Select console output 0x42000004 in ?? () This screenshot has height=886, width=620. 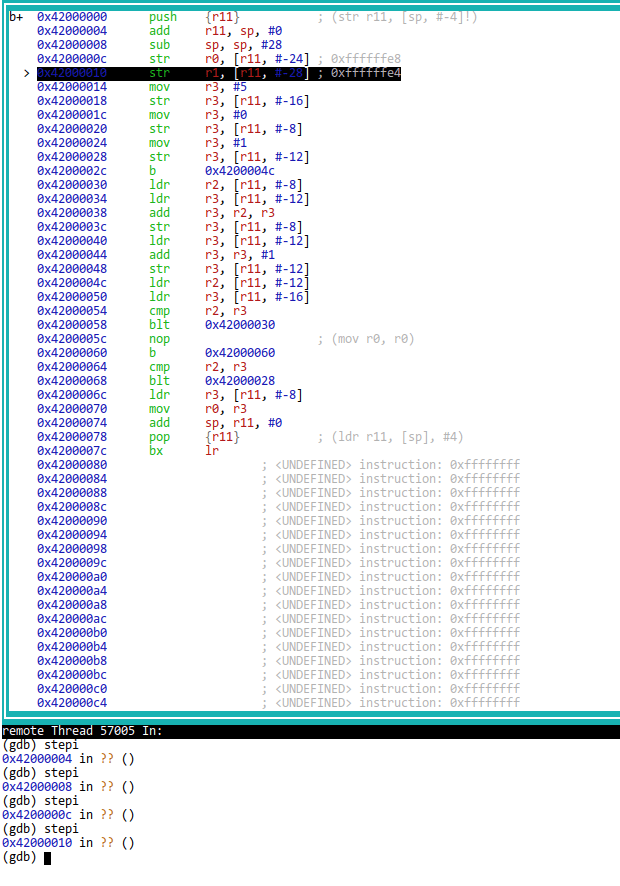[x=68, y=759]
